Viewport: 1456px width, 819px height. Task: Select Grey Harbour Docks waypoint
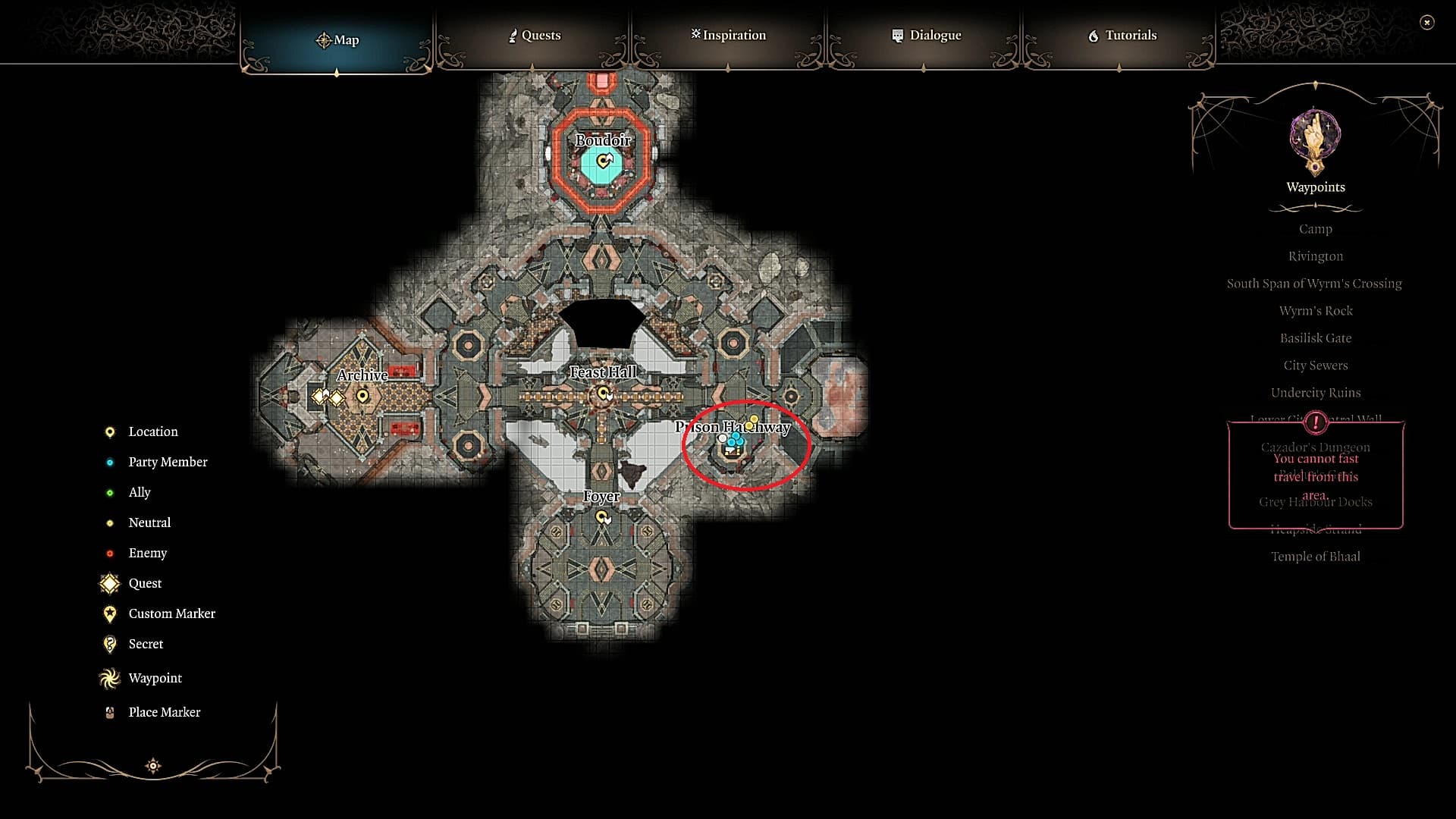(1316, 501)
